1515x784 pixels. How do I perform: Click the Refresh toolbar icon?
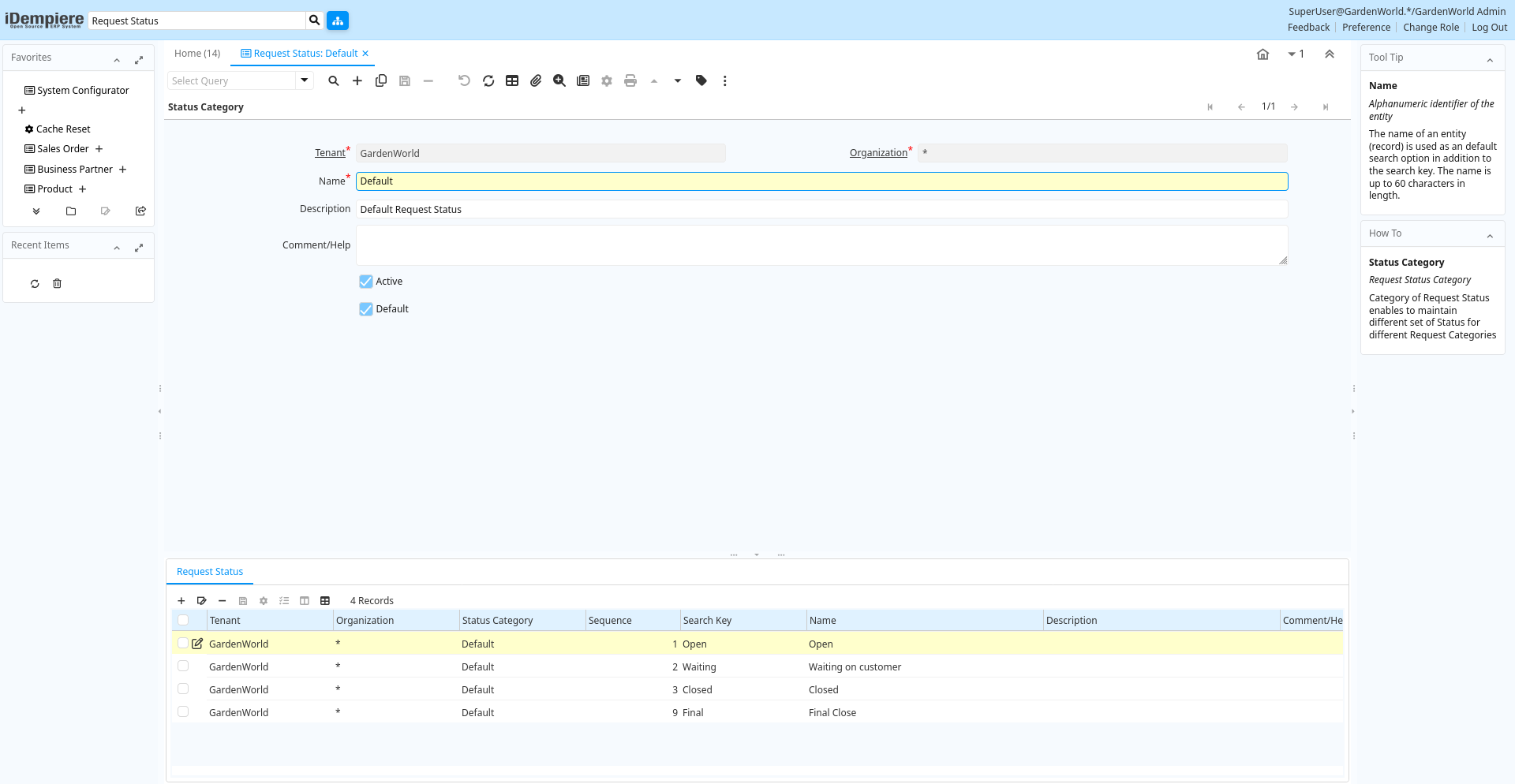pos(488,81)
